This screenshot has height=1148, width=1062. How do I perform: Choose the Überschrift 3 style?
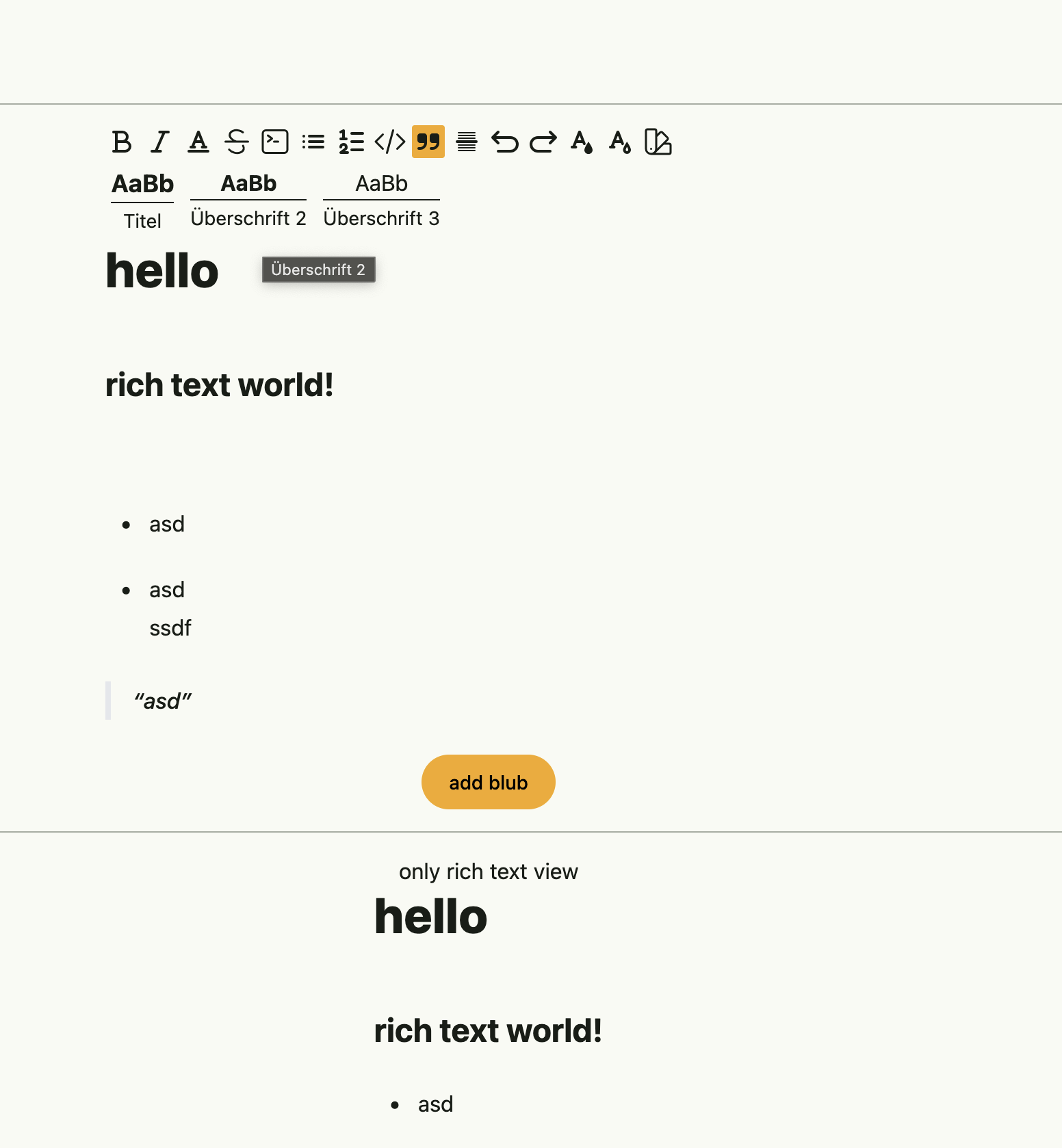tap(381, 199)
